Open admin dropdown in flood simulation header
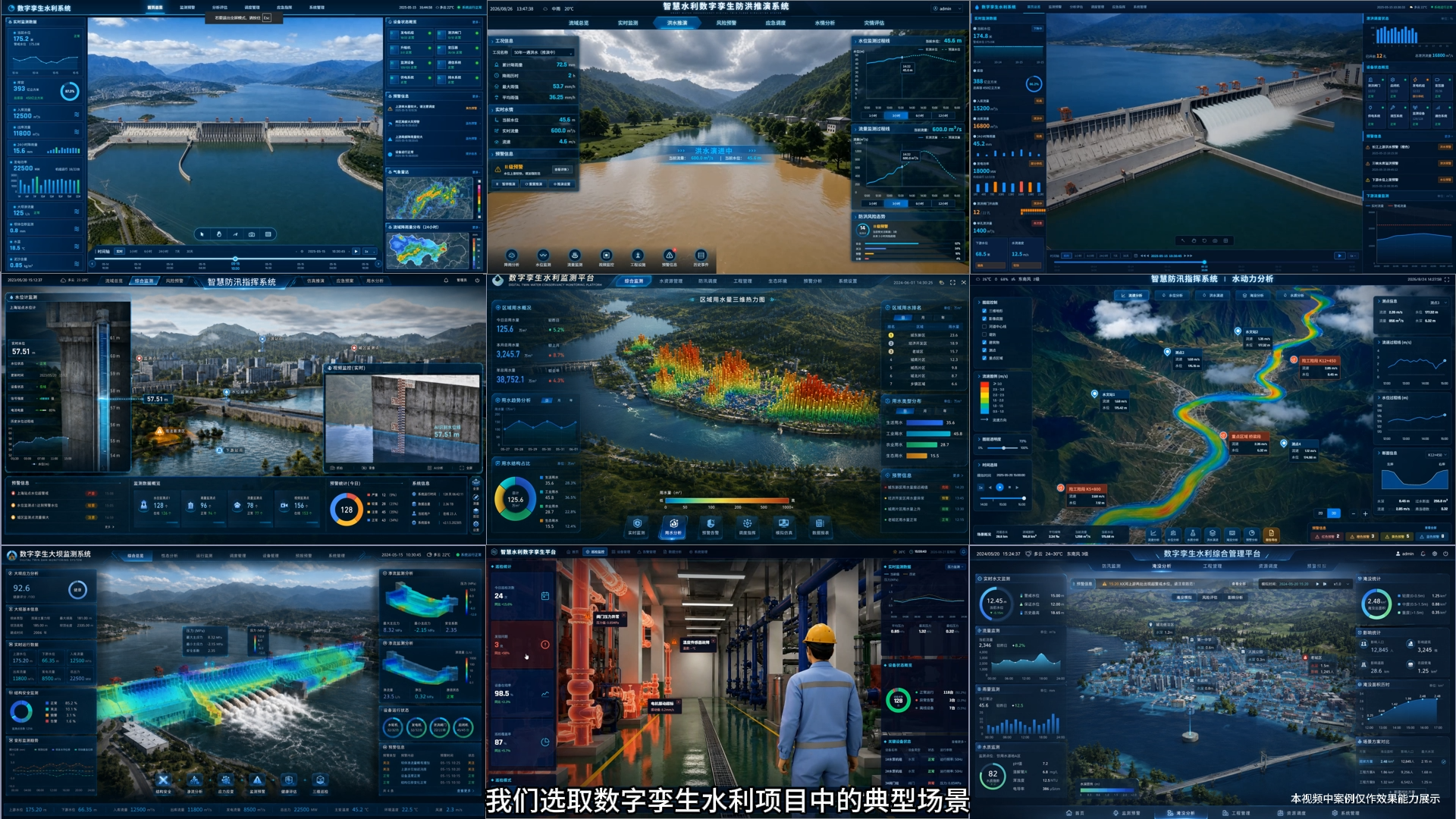1456x819 pixels. (x=946, y=8)
